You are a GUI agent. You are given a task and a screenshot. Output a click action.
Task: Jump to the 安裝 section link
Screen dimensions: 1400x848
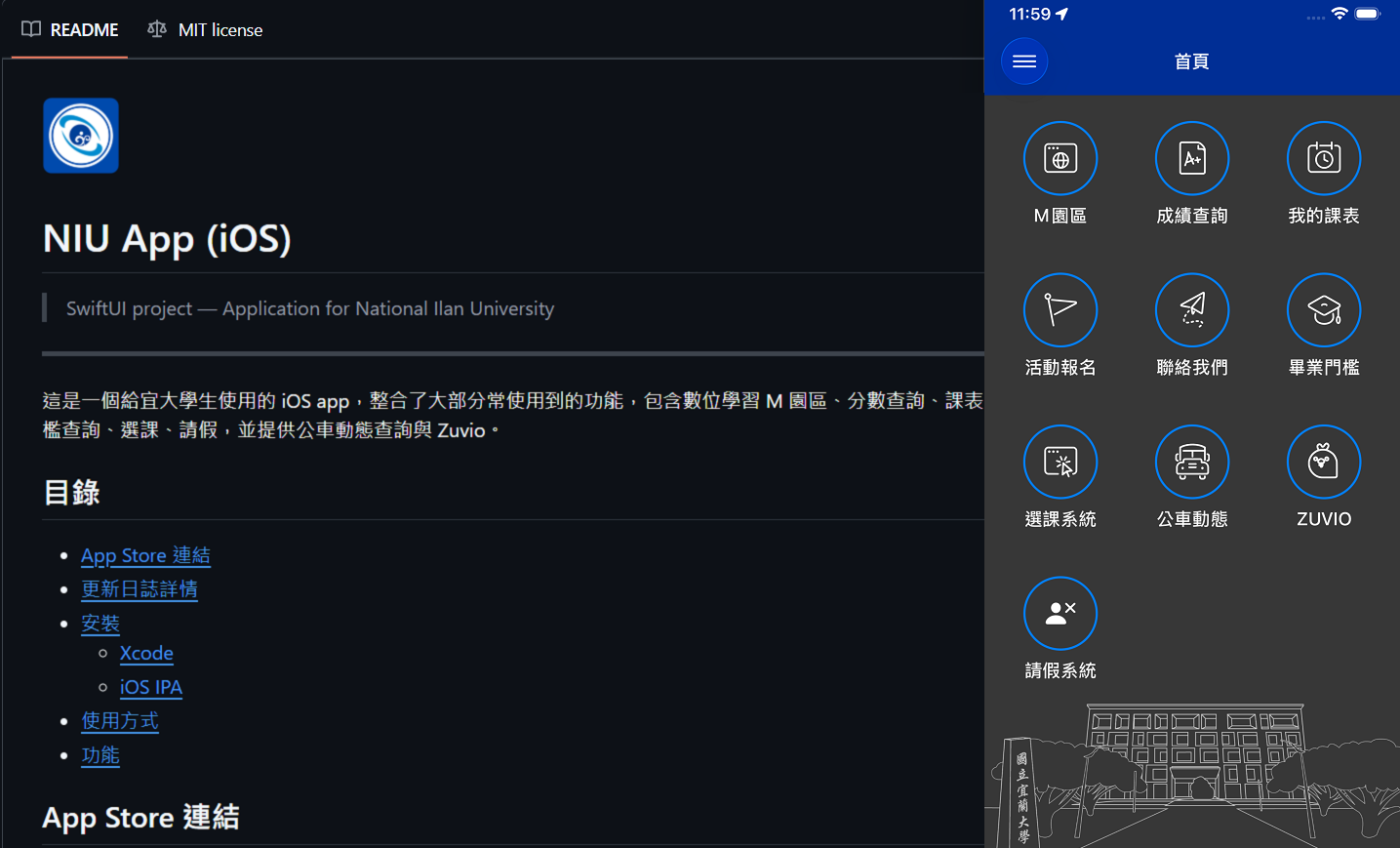coord(100,624)
